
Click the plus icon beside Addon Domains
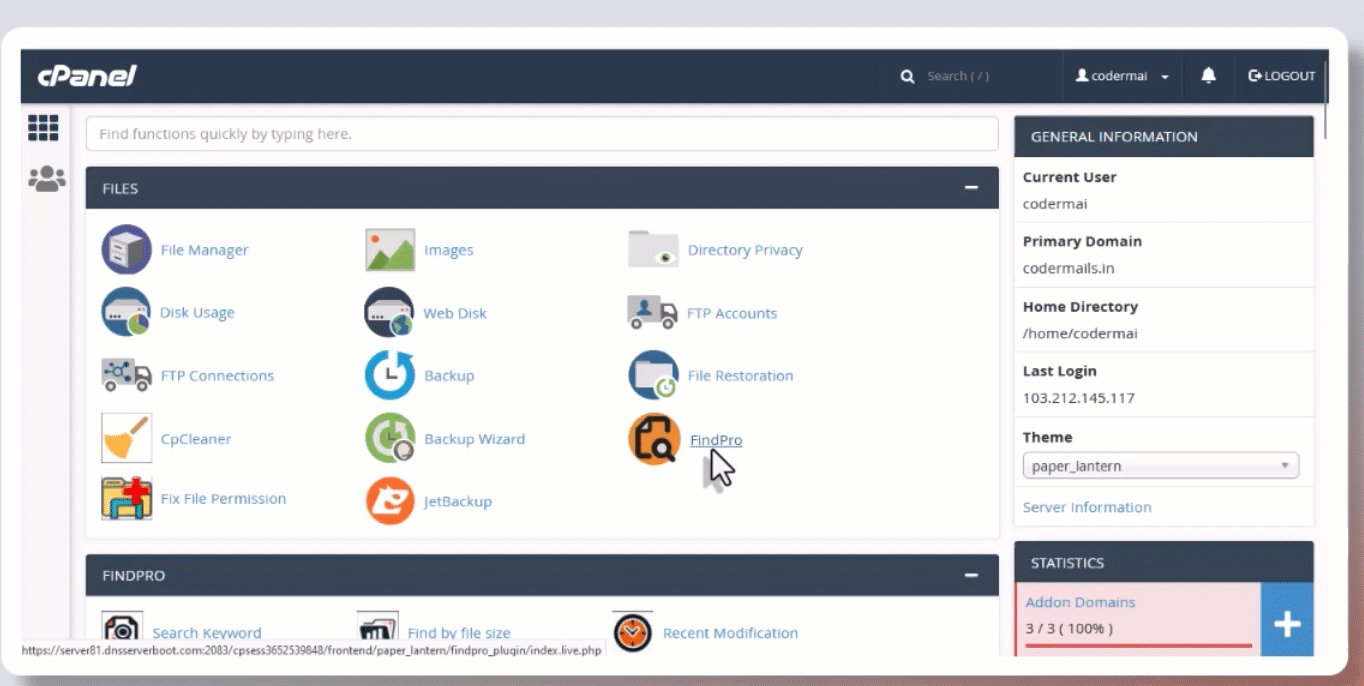(1287, 624)
